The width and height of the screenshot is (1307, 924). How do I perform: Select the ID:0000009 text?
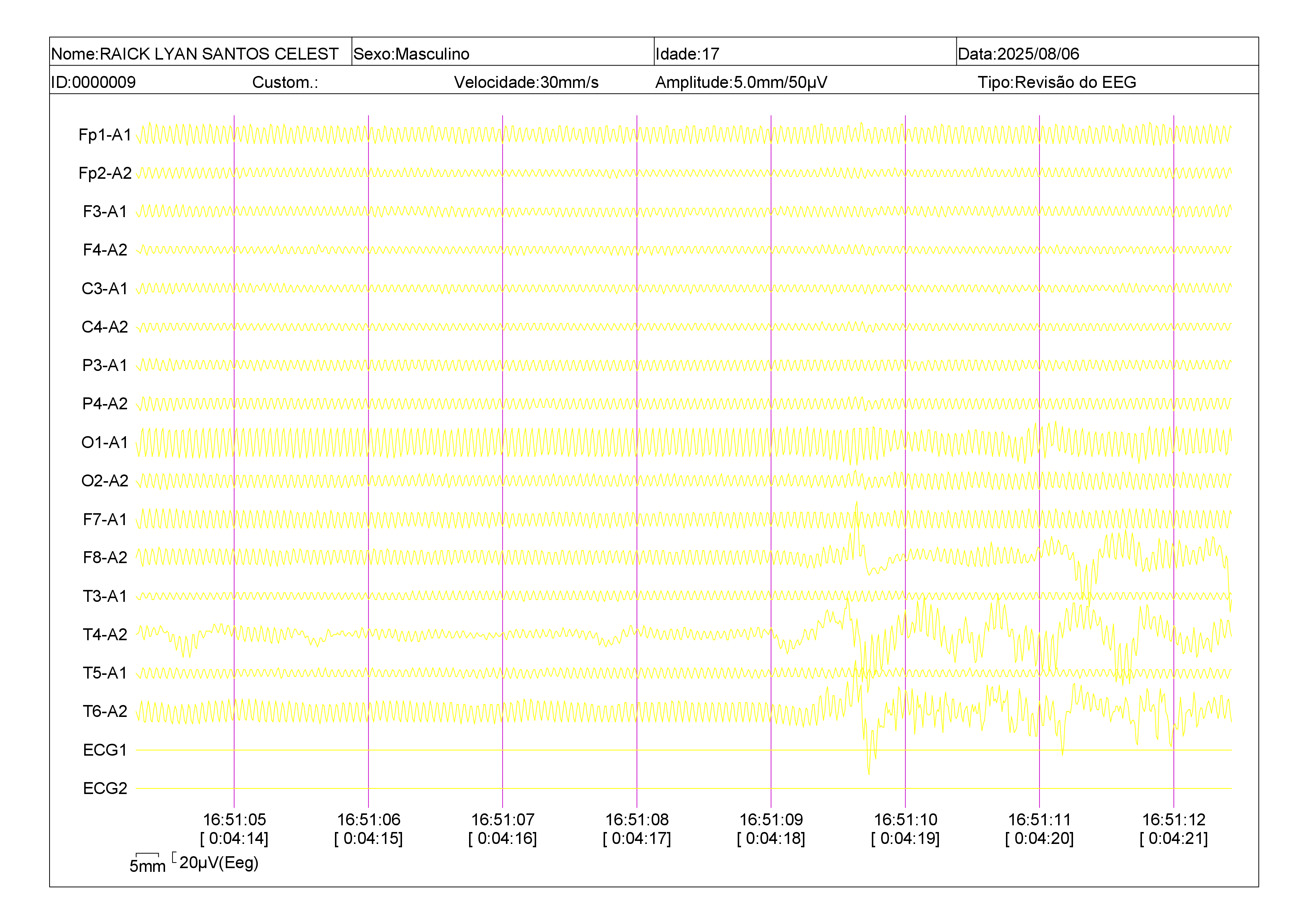coord(94,82)
